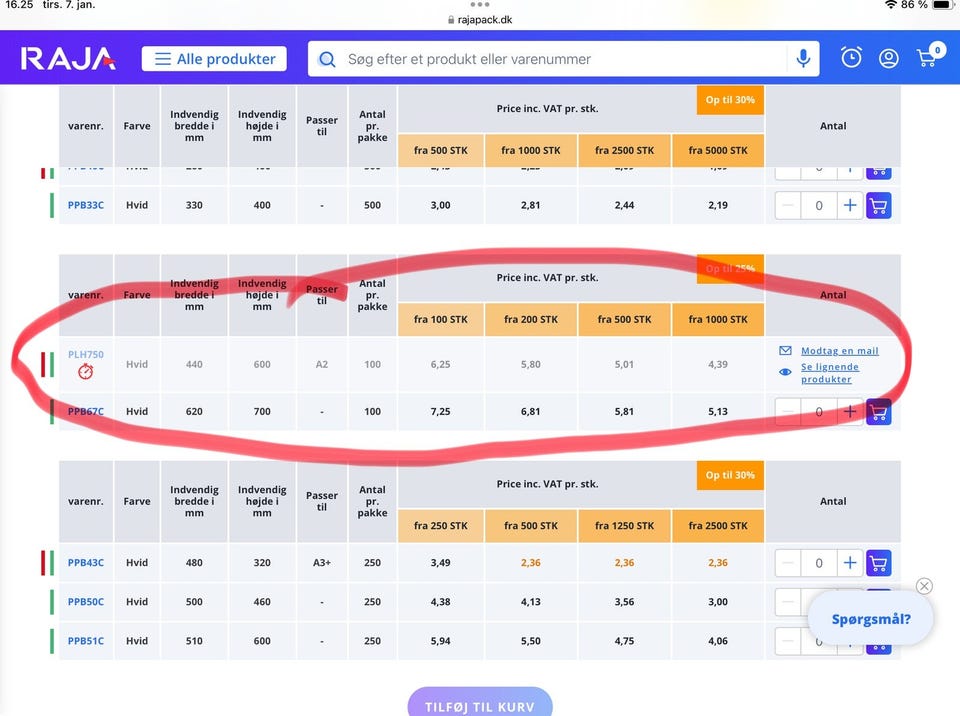The width and height of the screenshot is (960, 716).
Task: Tap the microphone voice search icon
Action: point(802,59)
